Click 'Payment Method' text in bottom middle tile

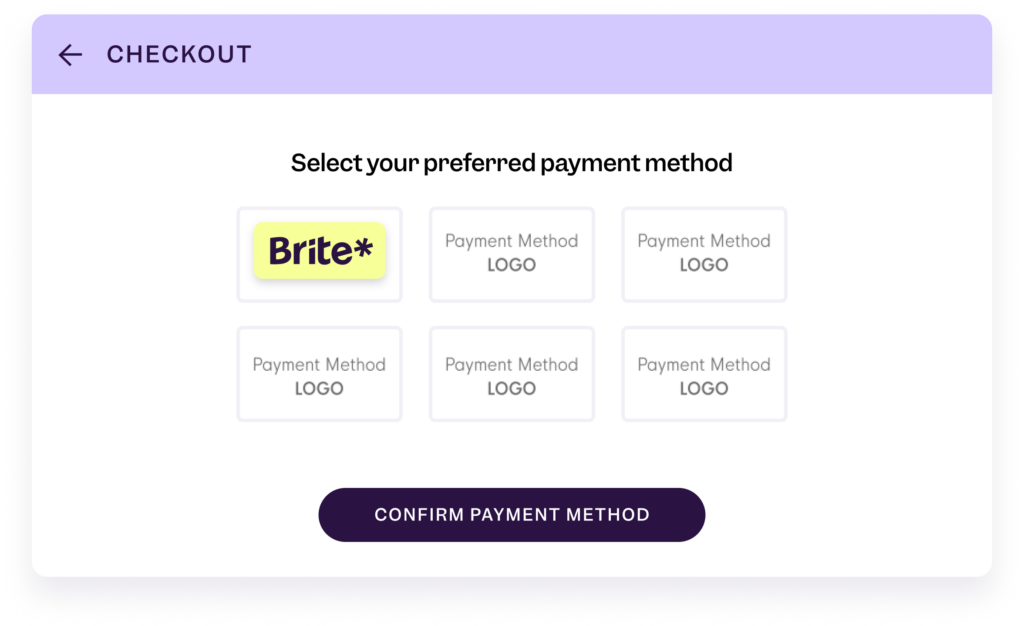tap(511, 365)
